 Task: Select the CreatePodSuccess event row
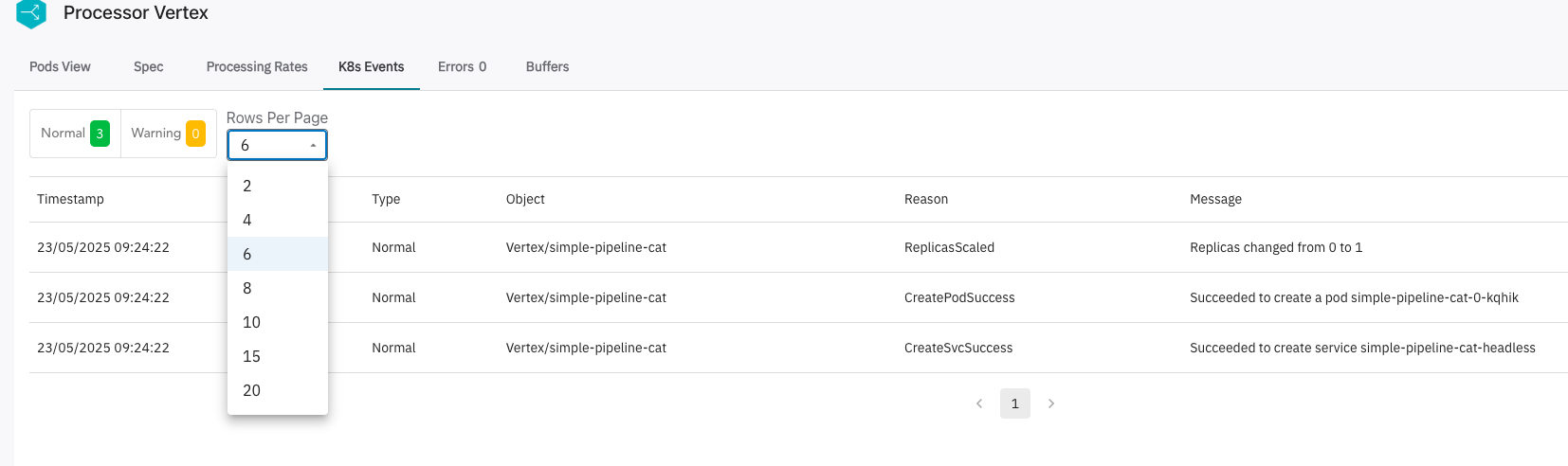tap(798, 297)
